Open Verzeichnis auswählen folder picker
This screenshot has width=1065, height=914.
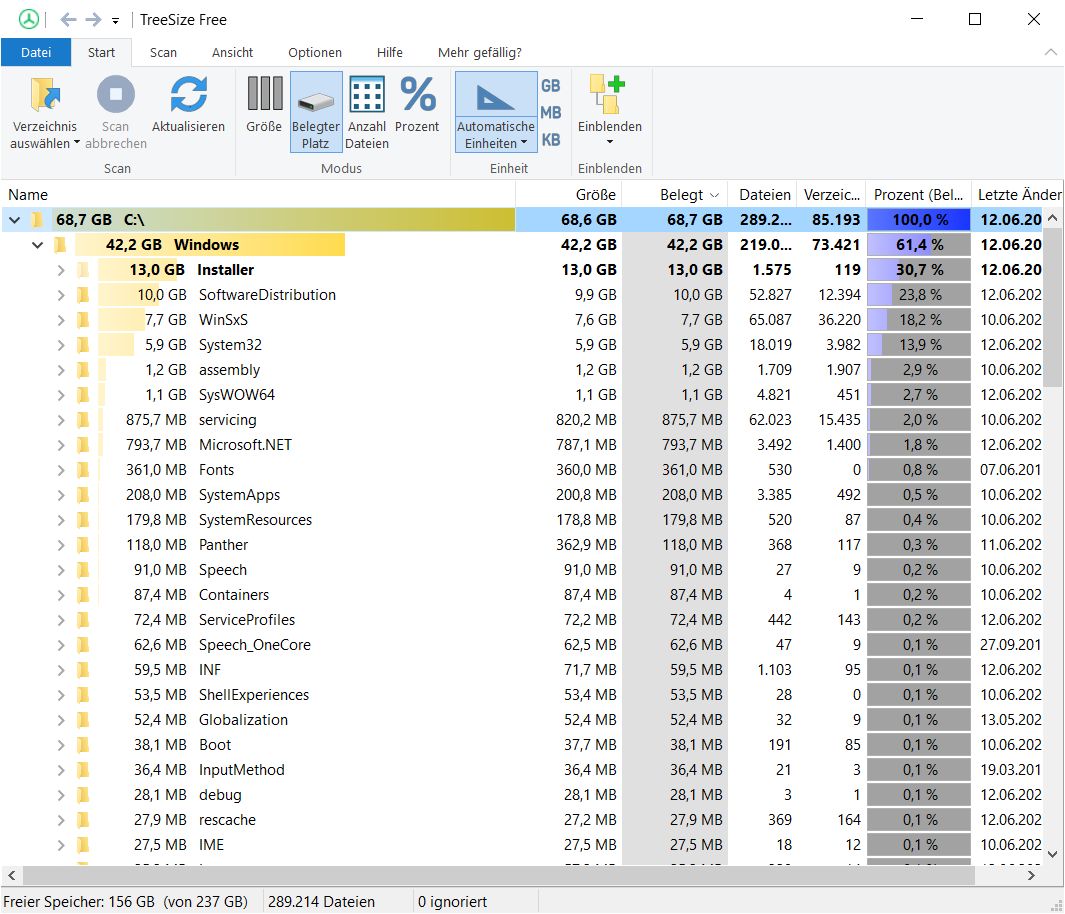[45, 113]
